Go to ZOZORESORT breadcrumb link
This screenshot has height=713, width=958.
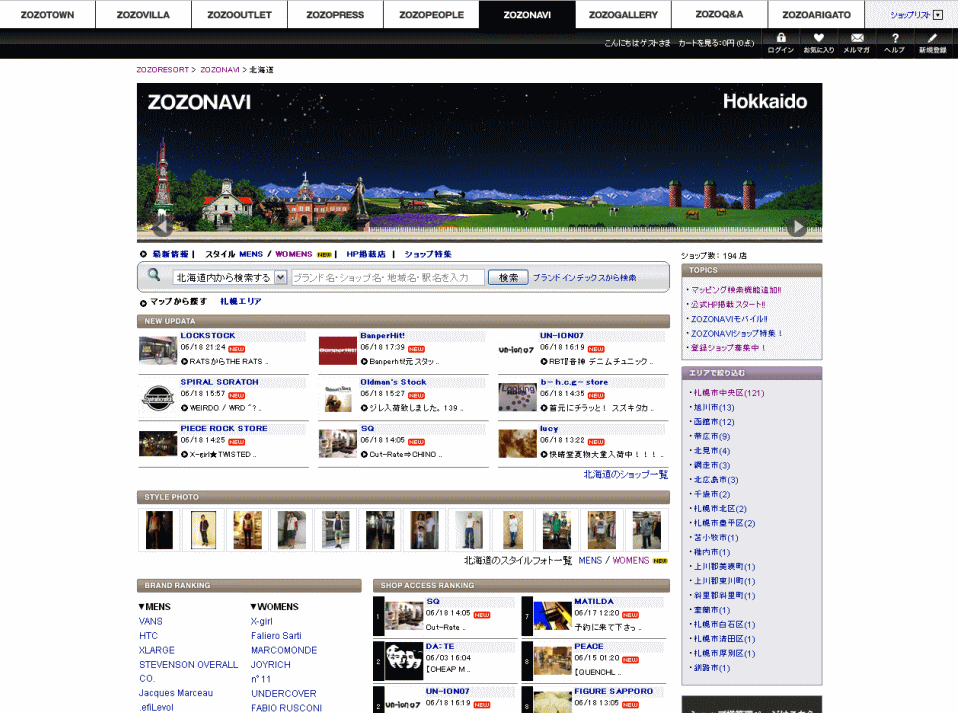point(163,70)
